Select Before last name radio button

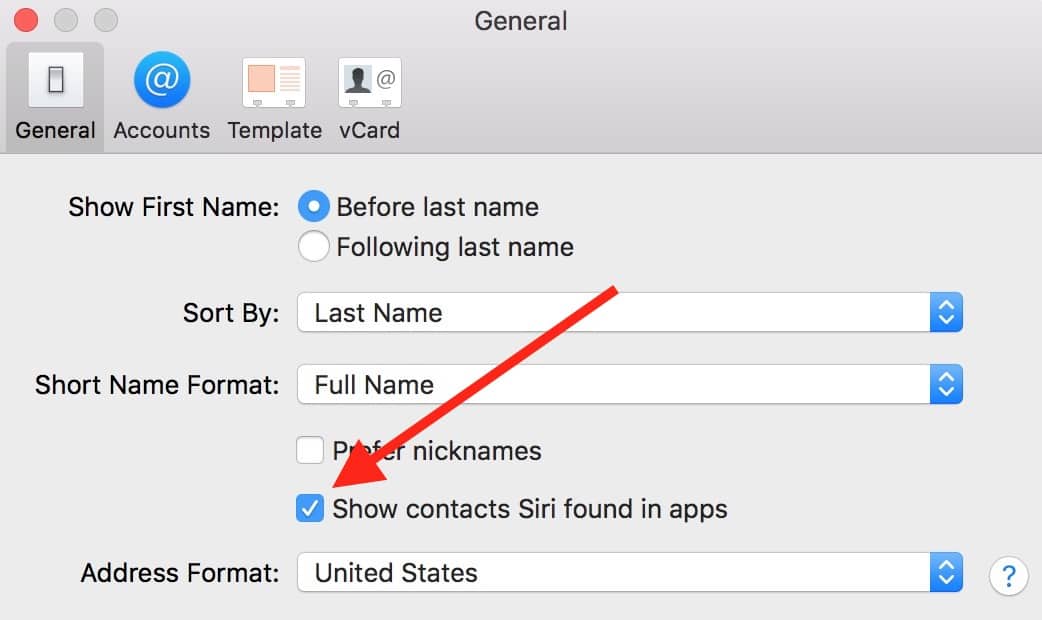[x=314, y=207]
